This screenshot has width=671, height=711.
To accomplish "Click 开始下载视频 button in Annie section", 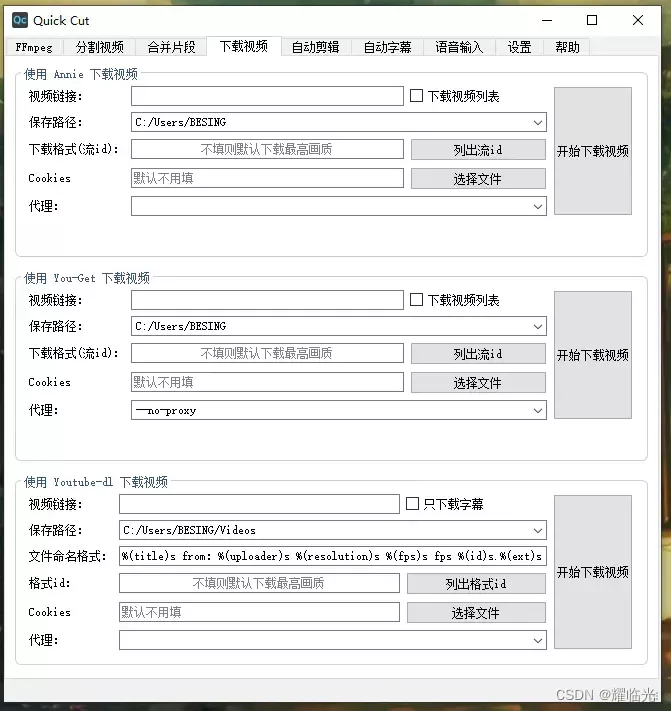I will click(593, 151).
